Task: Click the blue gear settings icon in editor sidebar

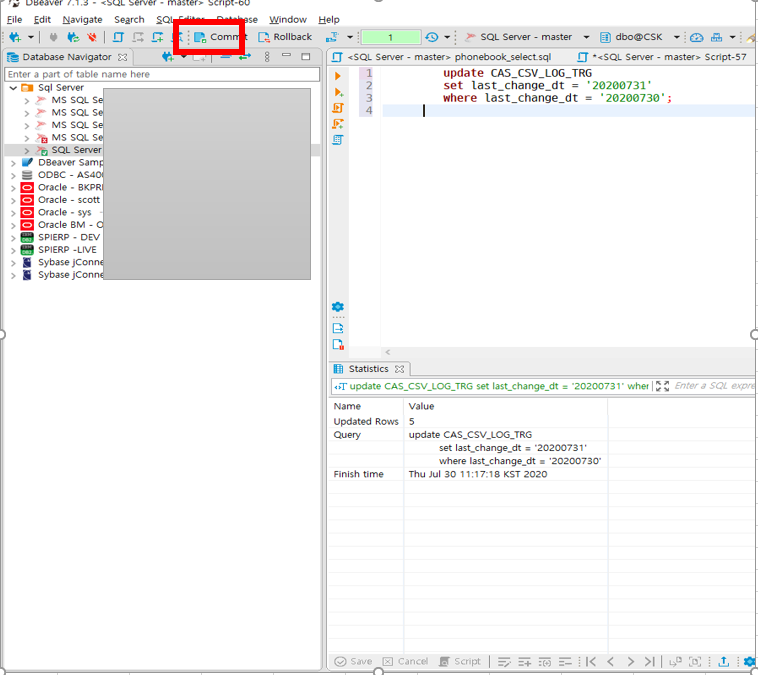Action: [x=338, y=307]
